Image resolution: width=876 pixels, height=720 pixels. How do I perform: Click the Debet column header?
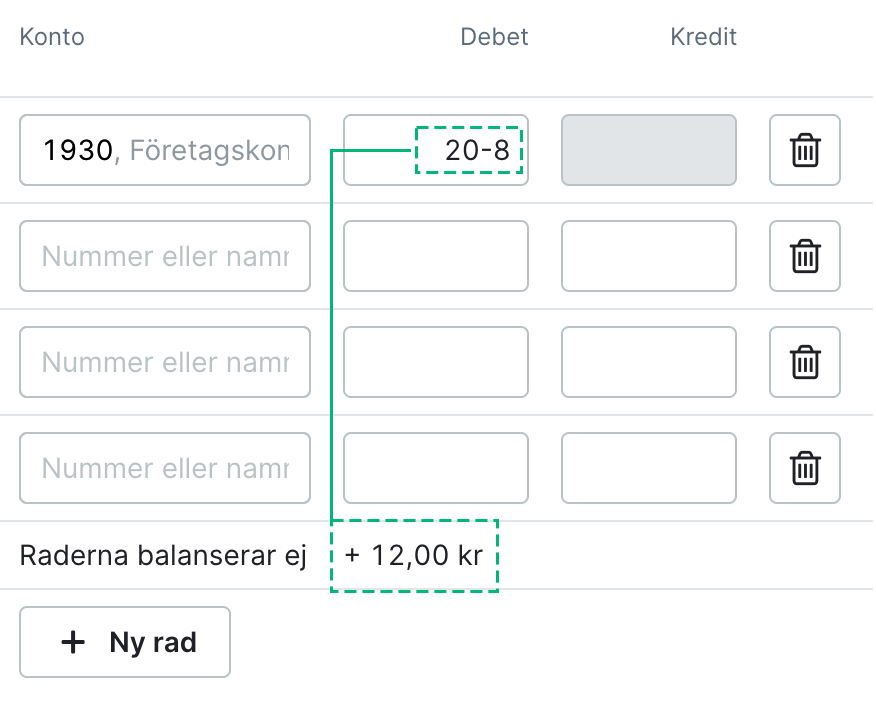pyautogui.click(x=494, y=37)
